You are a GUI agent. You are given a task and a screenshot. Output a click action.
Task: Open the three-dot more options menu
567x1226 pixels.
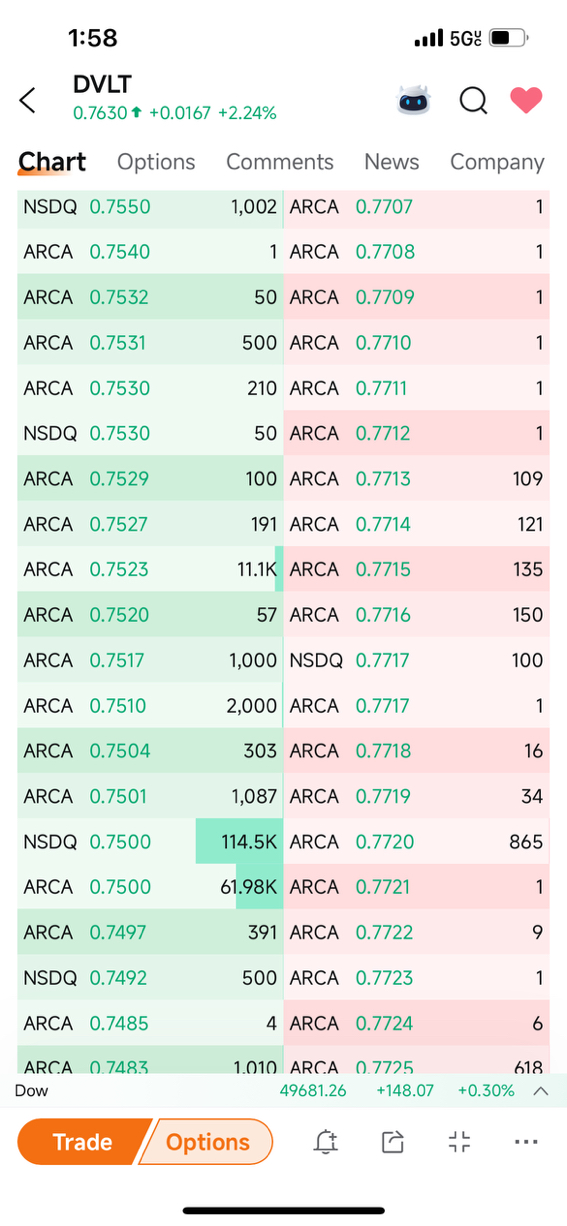[x=526, y=1142]
